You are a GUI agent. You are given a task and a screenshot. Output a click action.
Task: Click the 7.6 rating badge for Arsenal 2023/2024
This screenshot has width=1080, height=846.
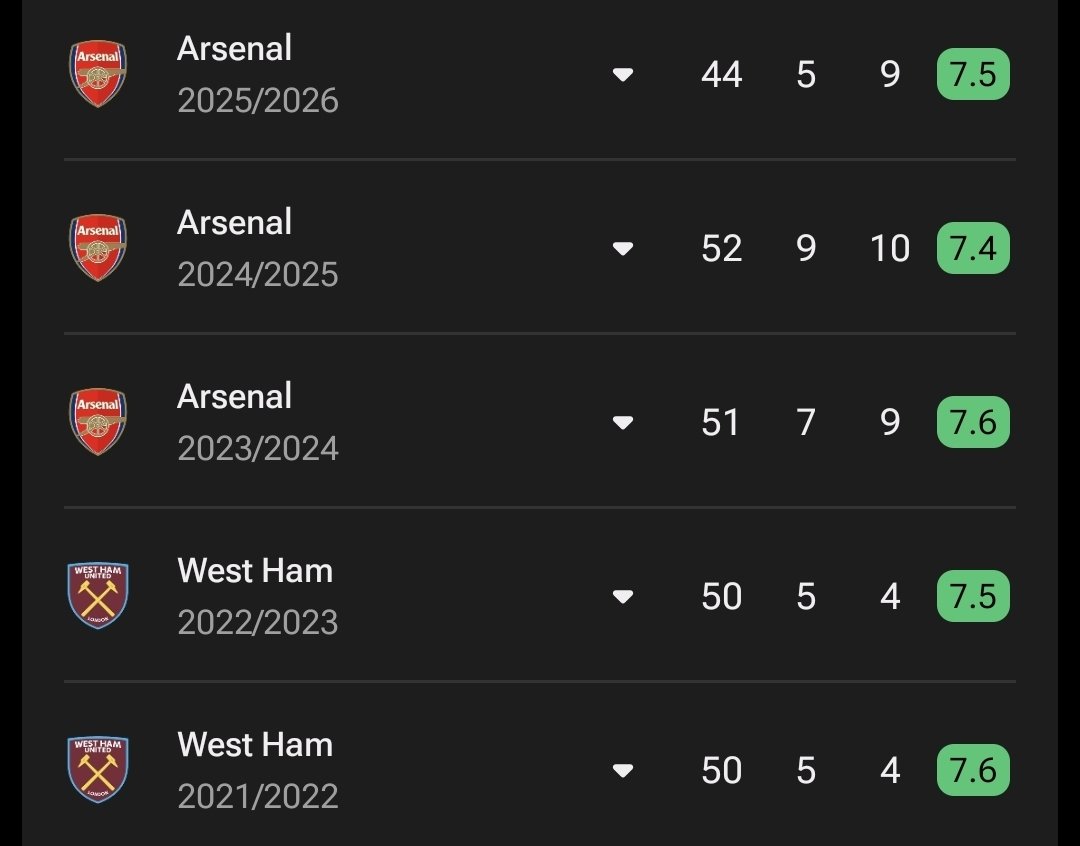[x=973, y=423]
